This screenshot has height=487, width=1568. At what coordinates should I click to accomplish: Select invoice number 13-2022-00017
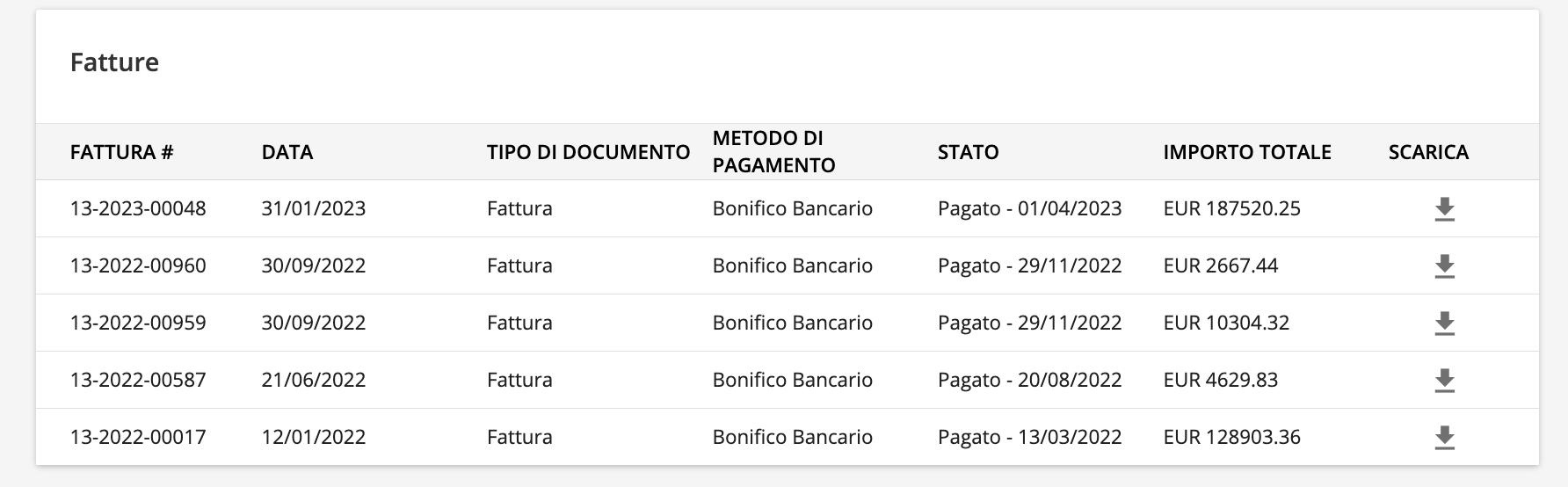click(138, 437)
